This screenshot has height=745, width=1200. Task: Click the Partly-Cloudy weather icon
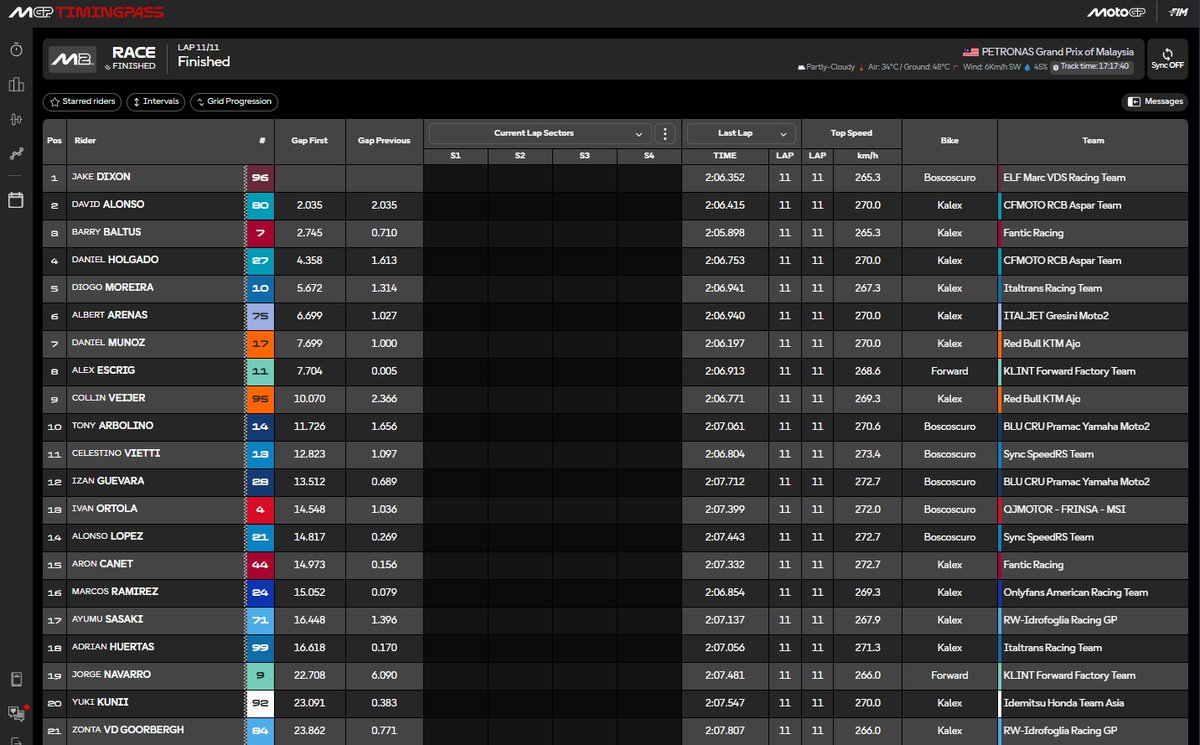(x=802, y=67)
